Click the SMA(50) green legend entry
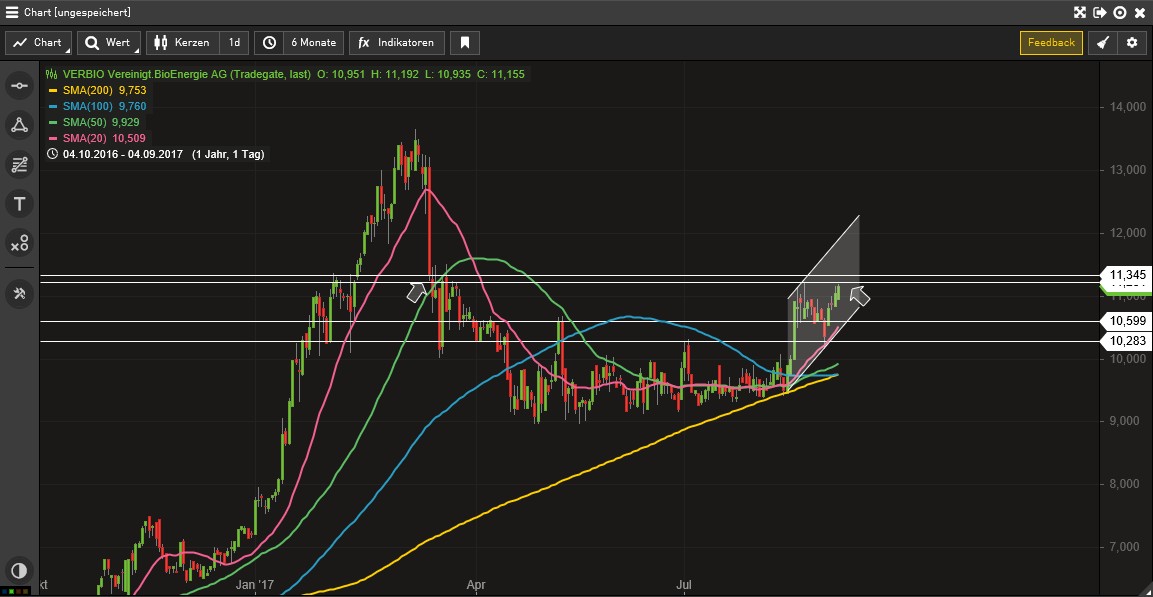1153x597 pixels. 93,122
